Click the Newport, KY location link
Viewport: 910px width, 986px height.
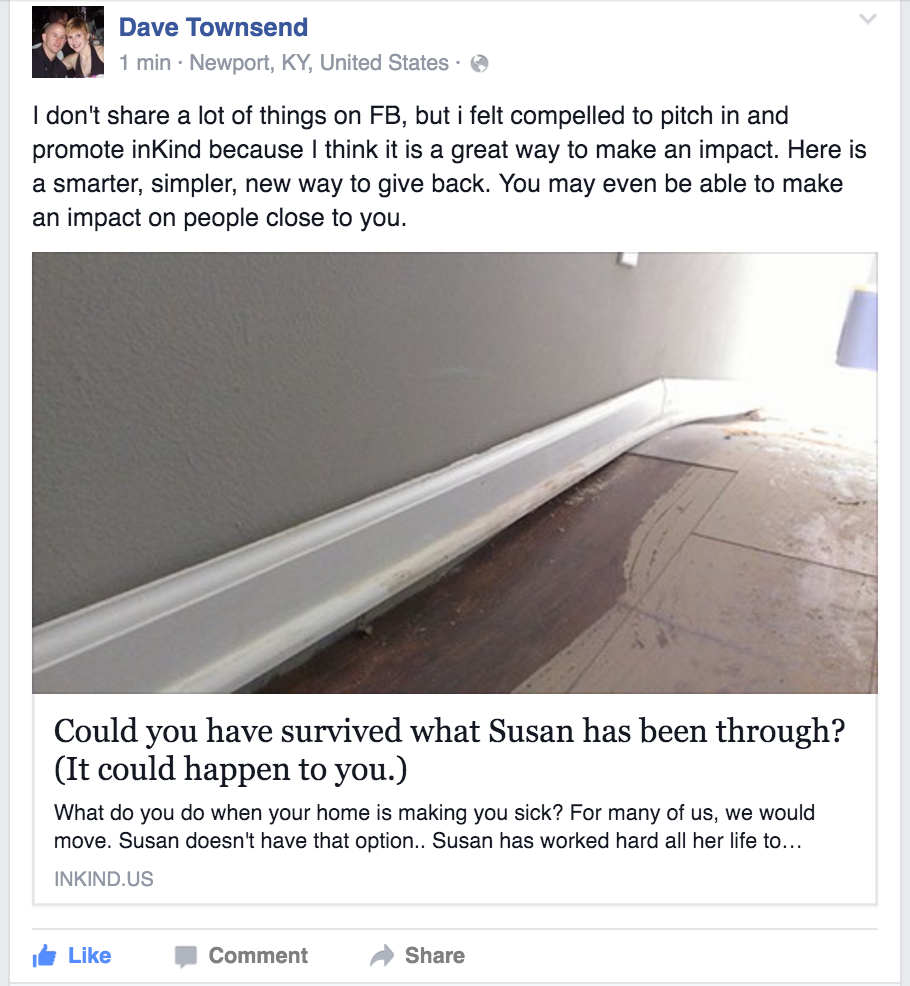point(319,63)
